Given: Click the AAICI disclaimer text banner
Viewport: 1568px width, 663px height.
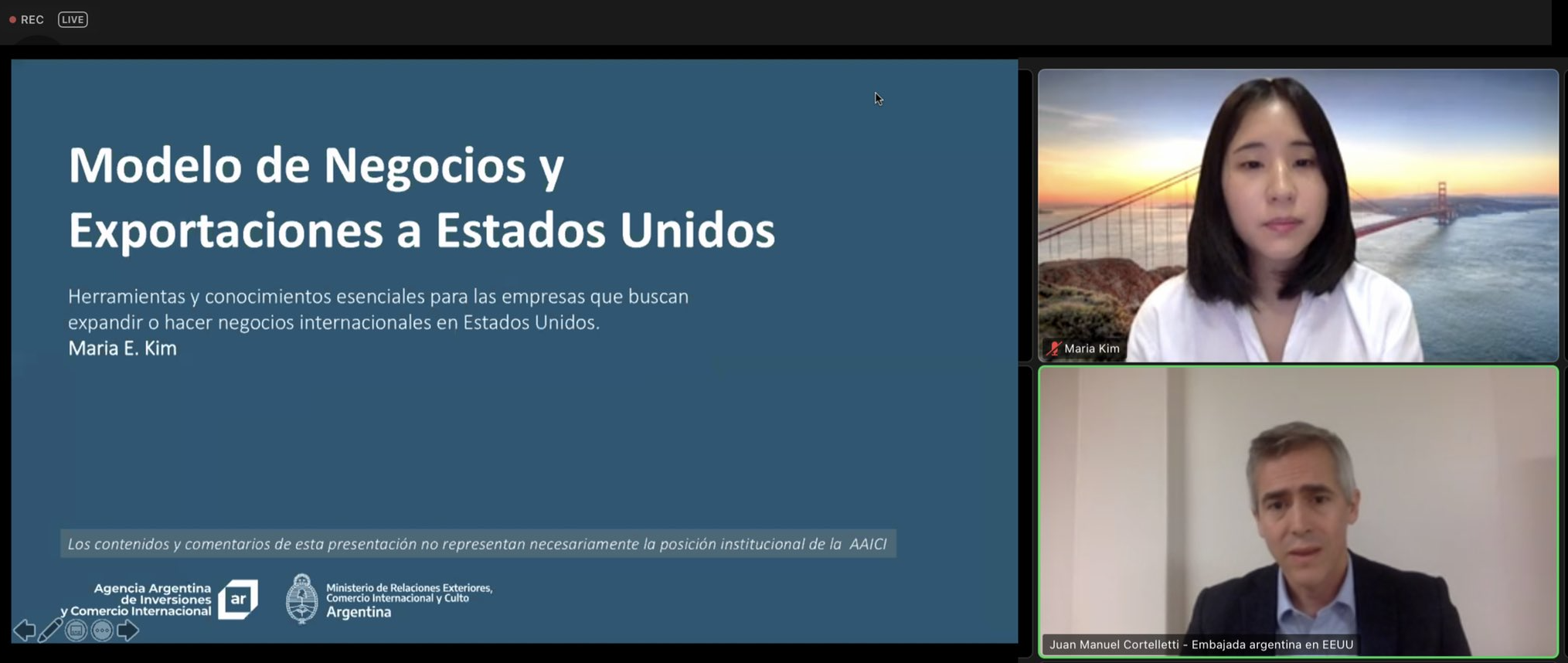Looking at the screenshot, I should (478, 544).
